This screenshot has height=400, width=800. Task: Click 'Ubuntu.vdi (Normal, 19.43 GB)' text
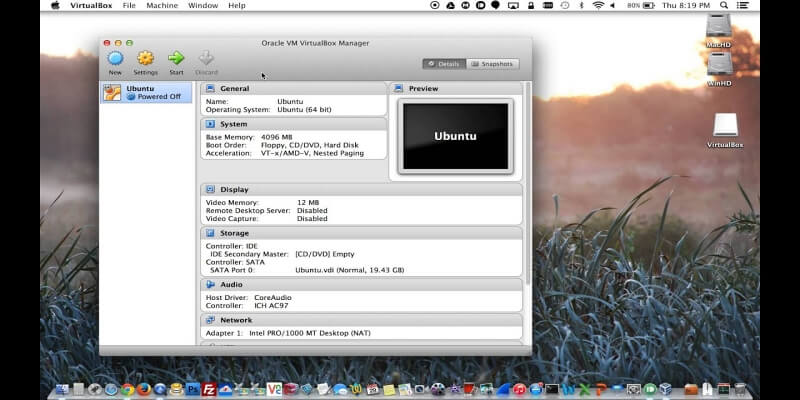tap(349, 270)
